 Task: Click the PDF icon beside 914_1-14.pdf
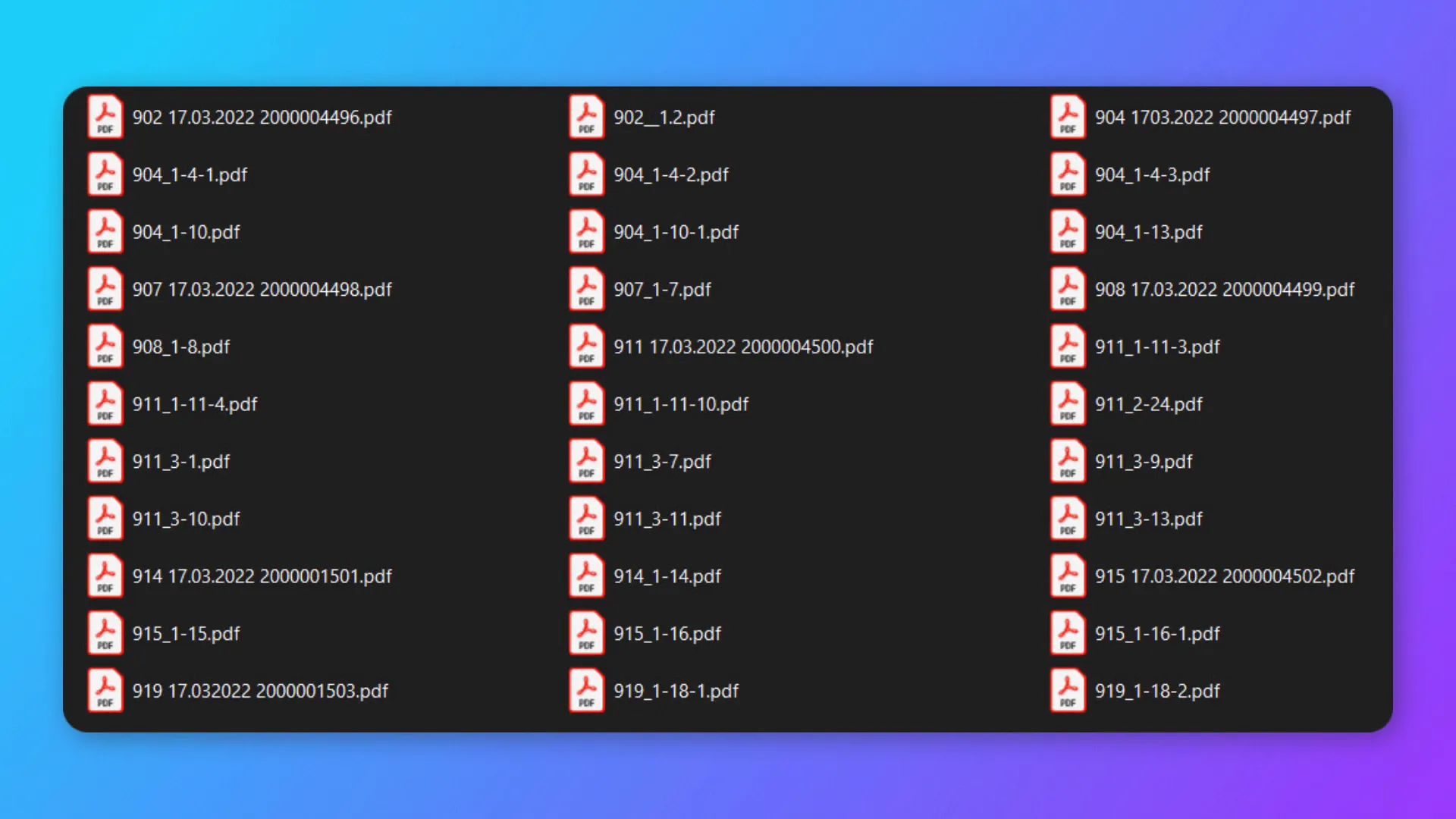[585, 576]
